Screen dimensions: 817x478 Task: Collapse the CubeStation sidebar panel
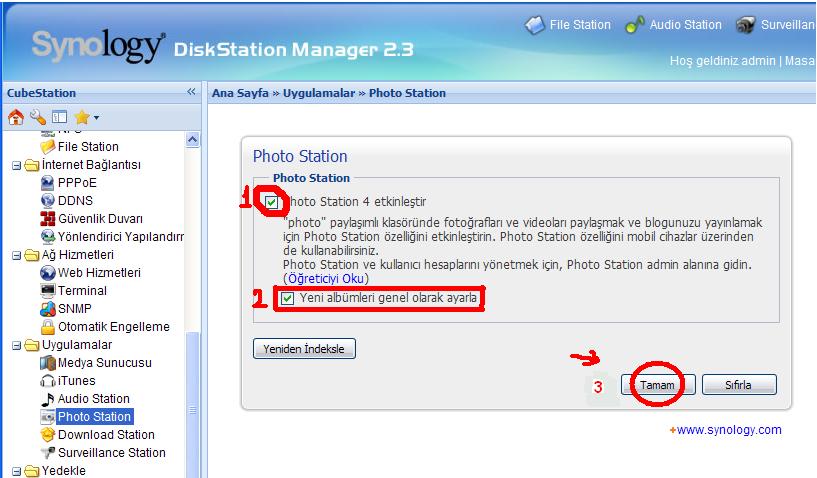click(191, 92)
